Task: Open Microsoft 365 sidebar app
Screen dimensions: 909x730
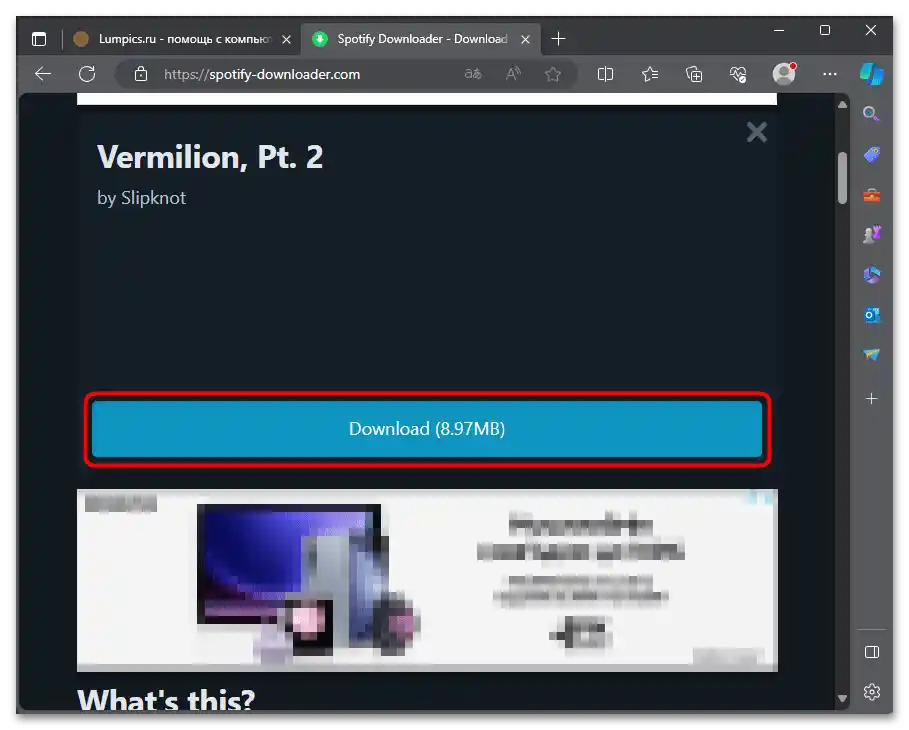Action: tap(871, 274)
